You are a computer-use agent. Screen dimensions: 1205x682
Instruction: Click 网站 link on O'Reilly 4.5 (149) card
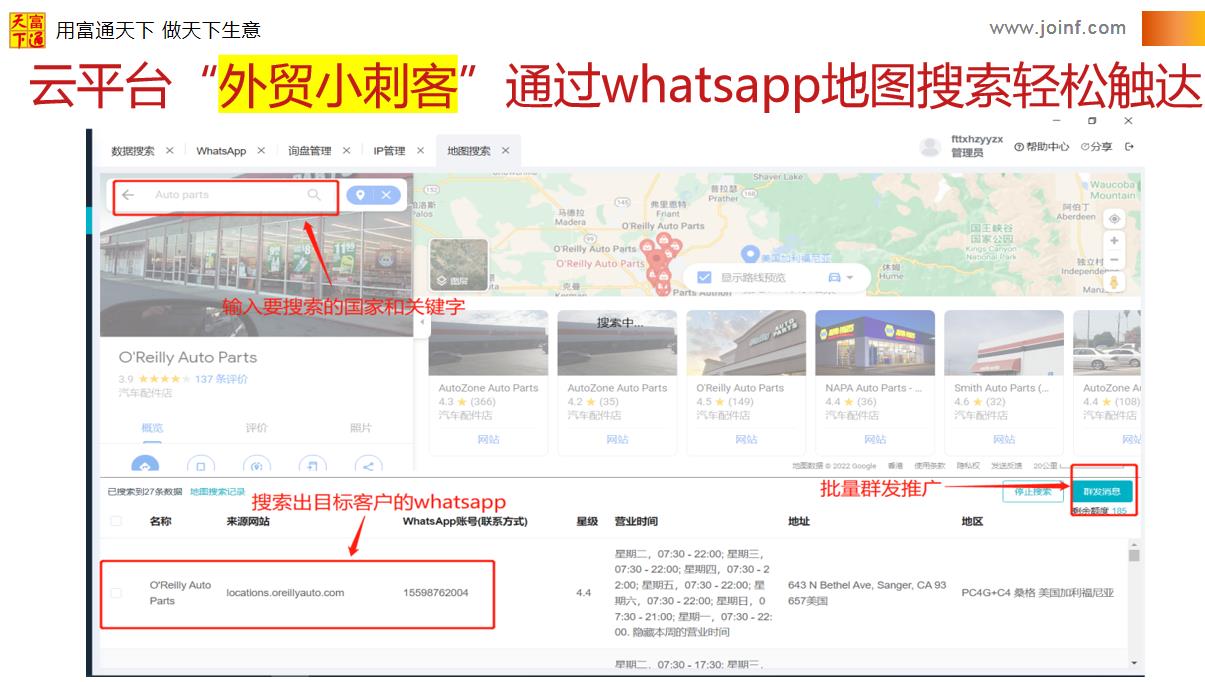[746, 439]
